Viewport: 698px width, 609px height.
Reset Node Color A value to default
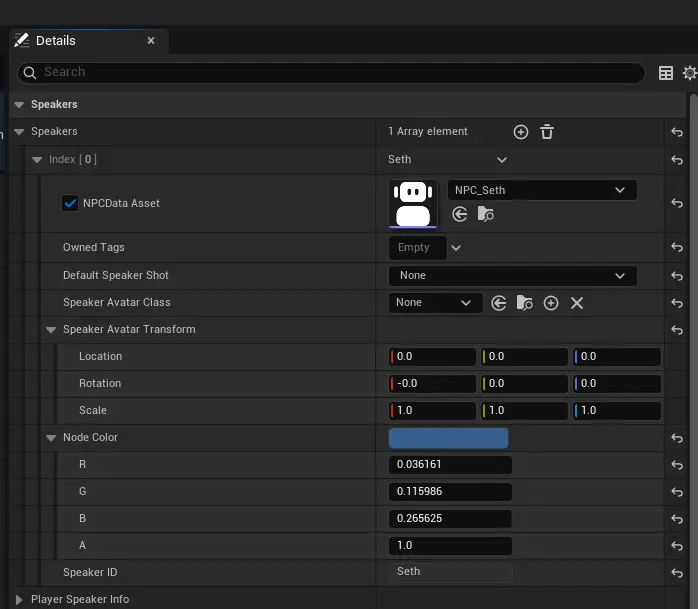click(x=677, y=546)
